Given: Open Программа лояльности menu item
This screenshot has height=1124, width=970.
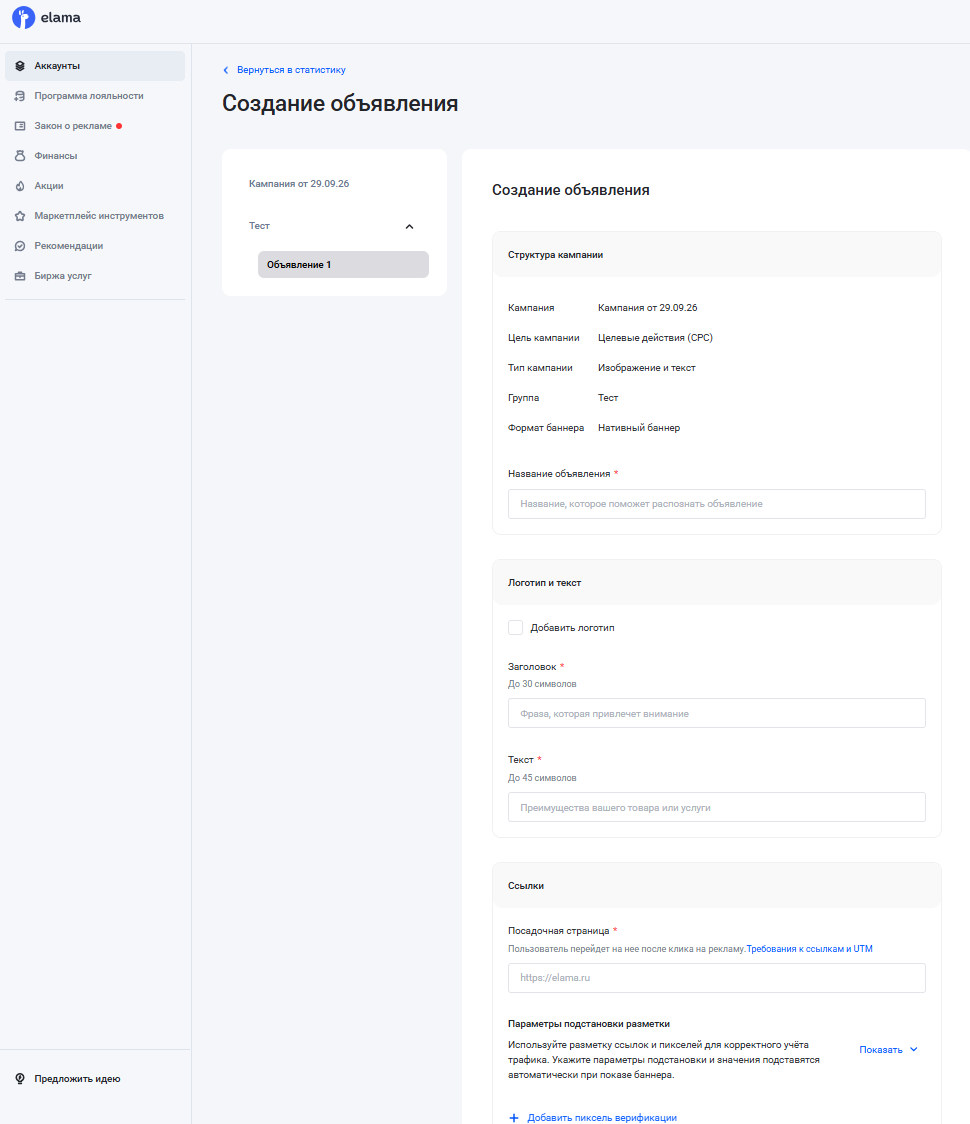Looking at the screenshot, I should (95, 96).
